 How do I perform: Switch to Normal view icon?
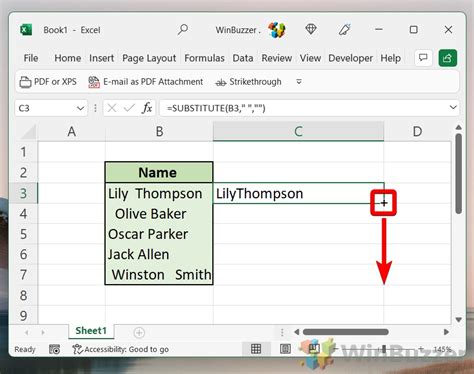[x=256, y=349]
